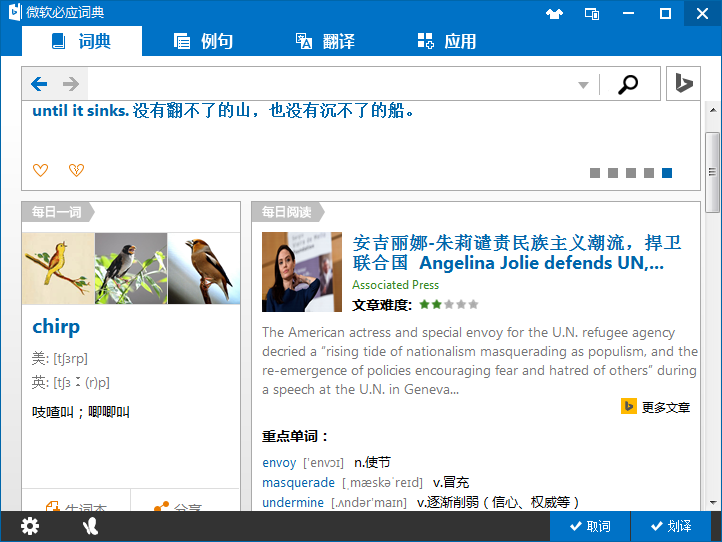Click the article summary paragraph
The height and width of the screenshot is (542, 722).
pos(480,361)
